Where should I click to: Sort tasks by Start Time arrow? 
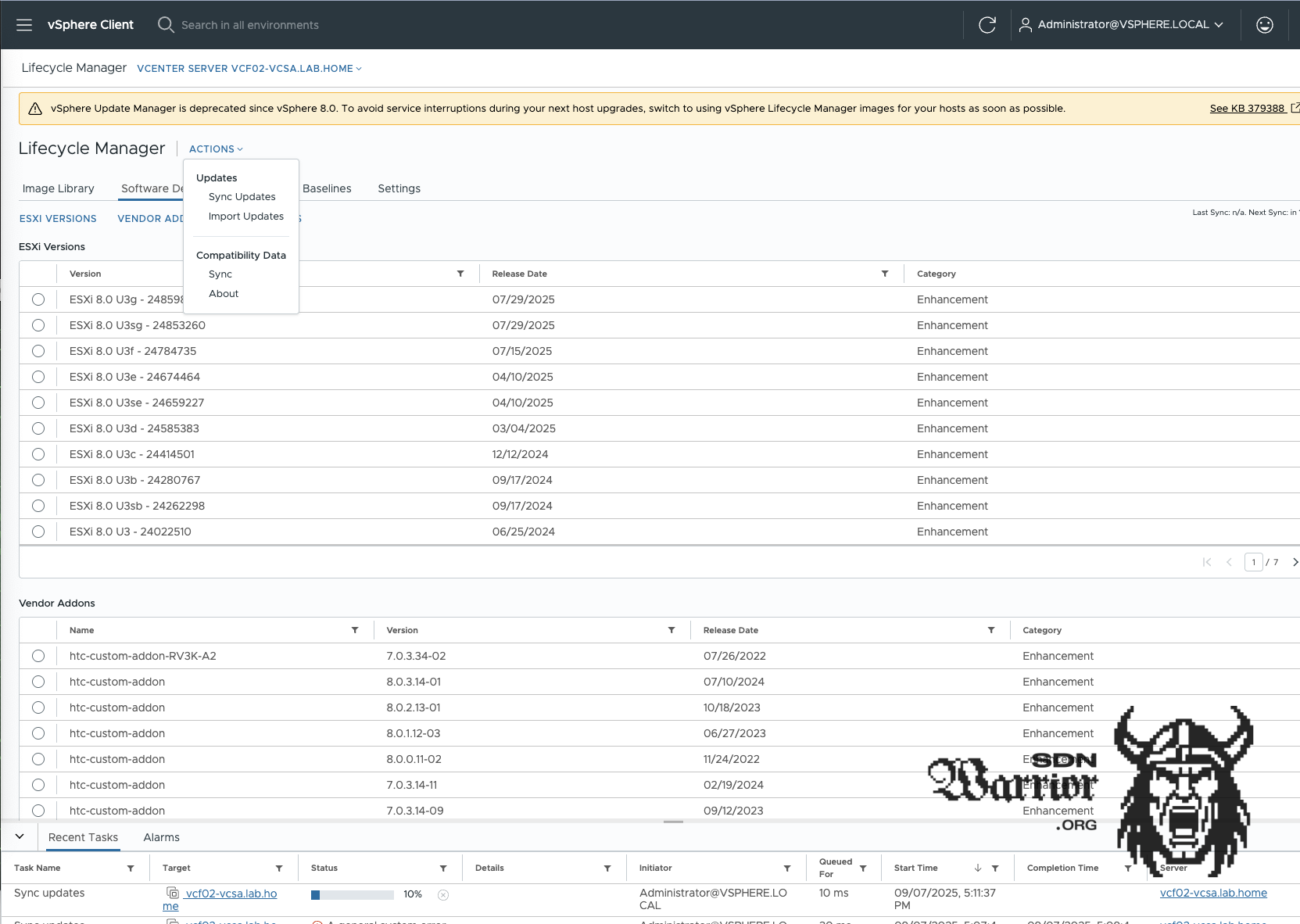978,868
